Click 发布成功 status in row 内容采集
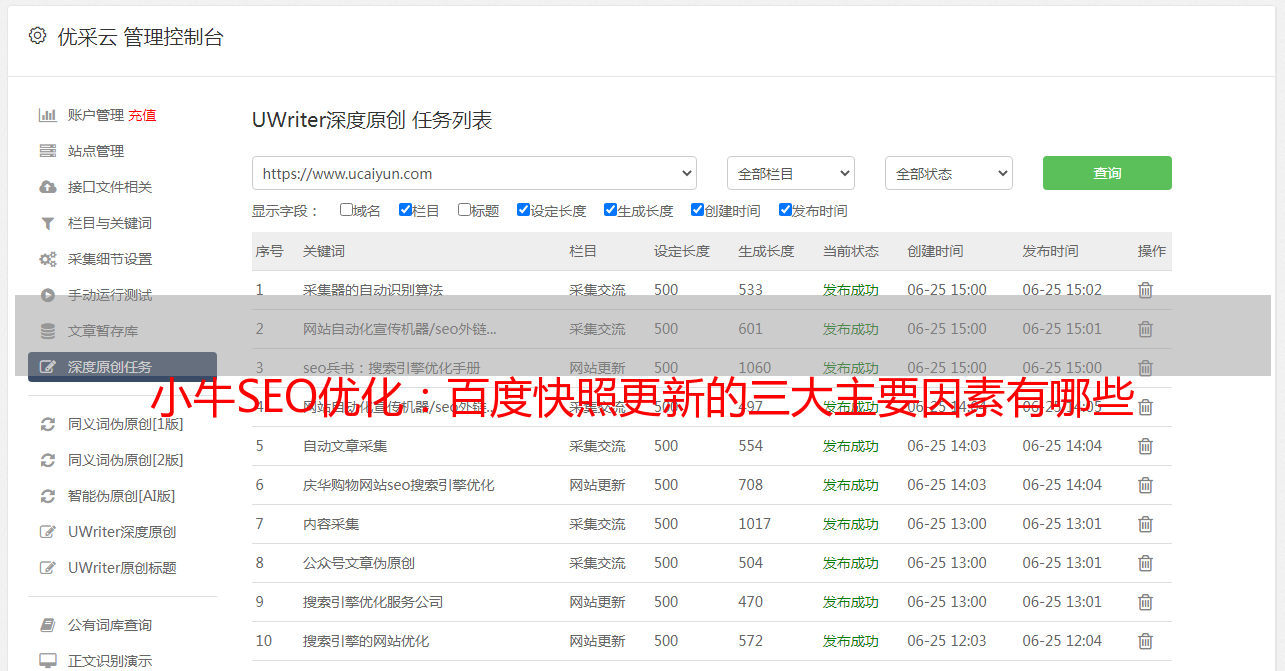Screen dimensions: 1285x671 (851, 524)
